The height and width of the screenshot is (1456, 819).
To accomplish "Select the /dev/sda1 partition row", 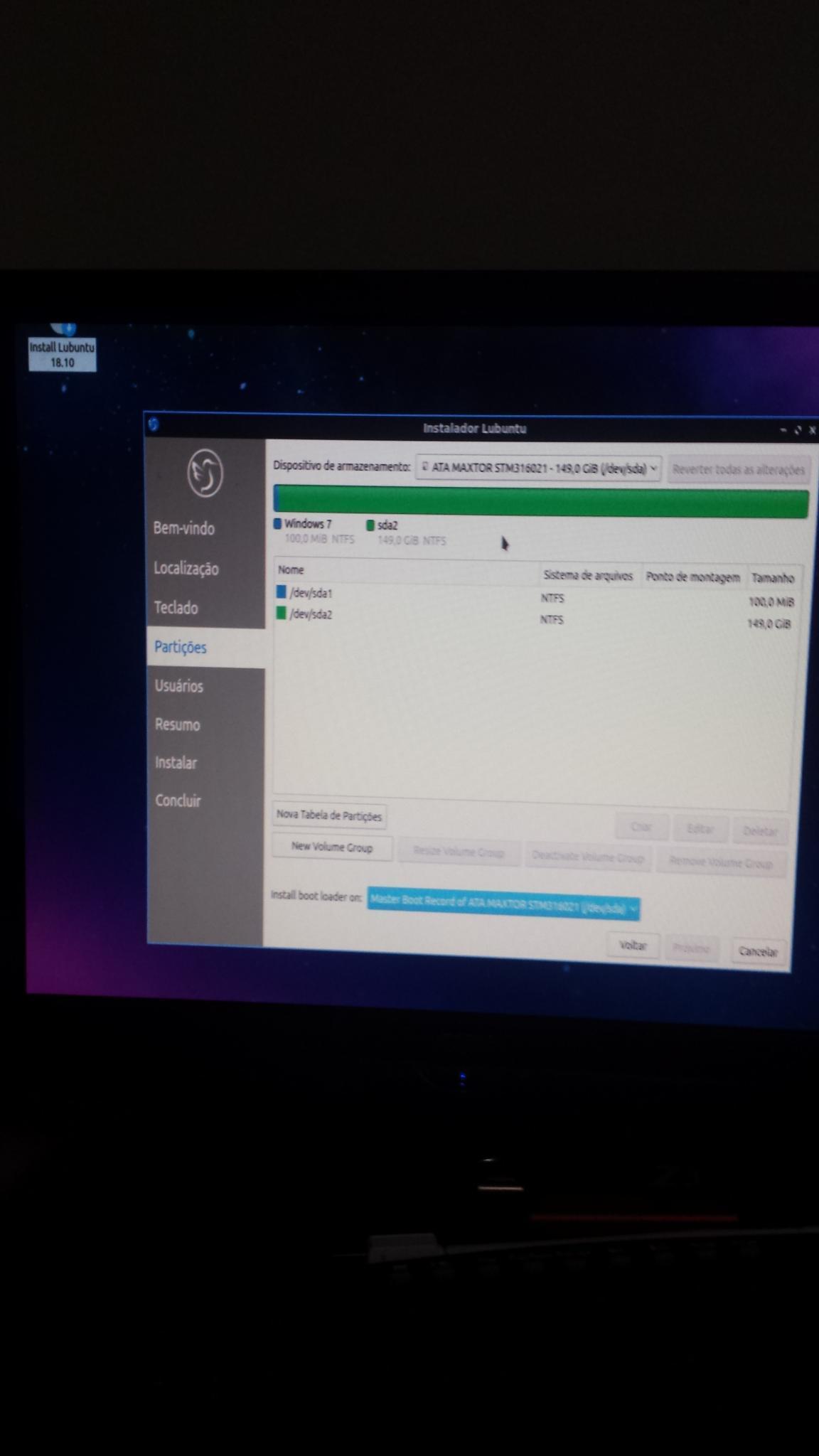I will coord(535,596).
